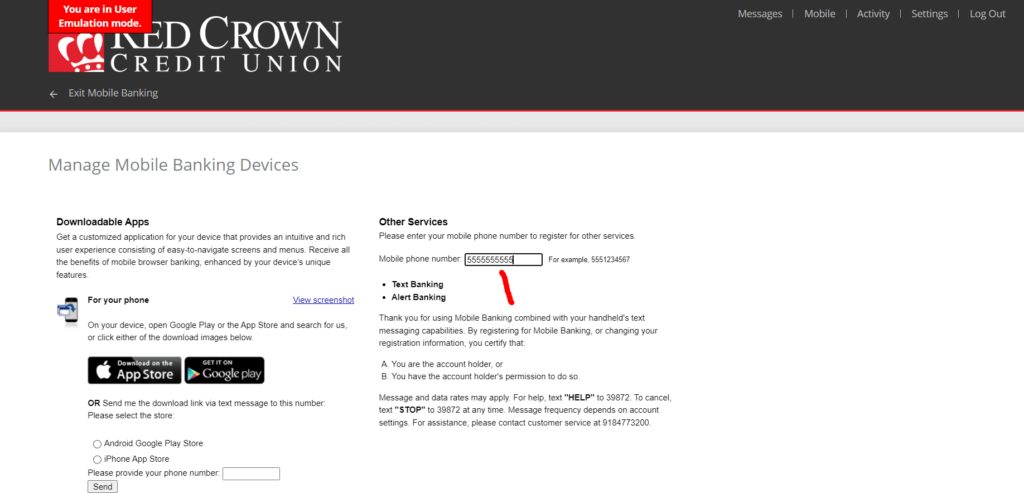Click the Mobile phone number input field
Screen dimensions: 1024x493
tap(504, 260)
